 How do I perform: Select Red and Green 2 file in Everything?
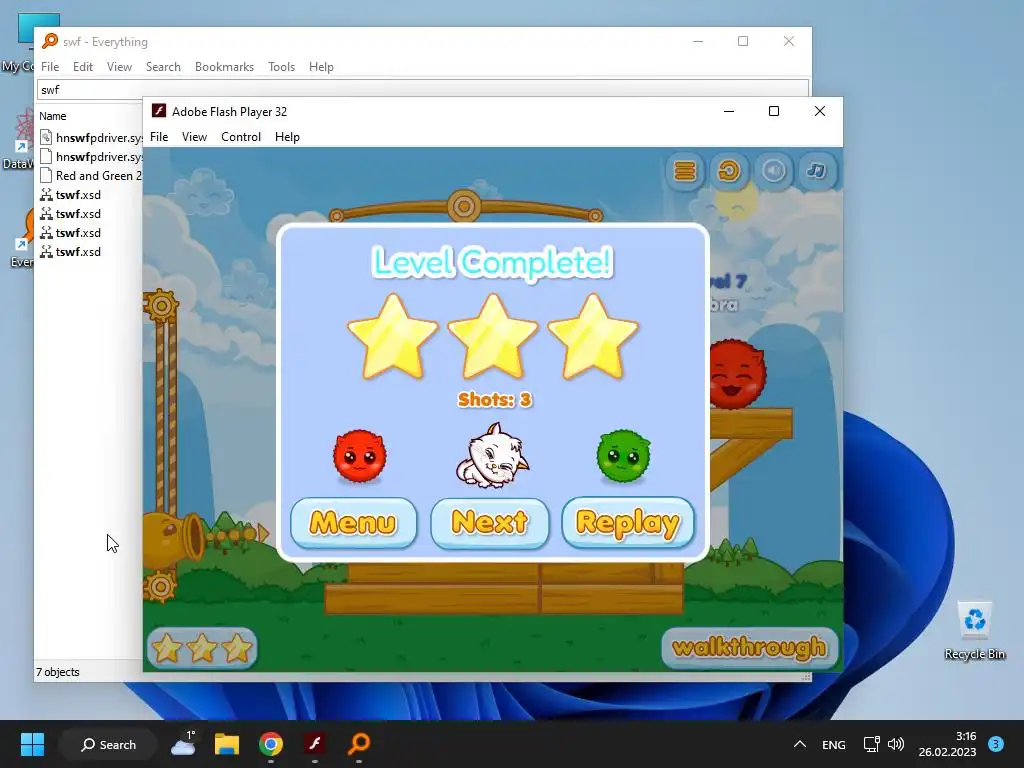(90, 176)
